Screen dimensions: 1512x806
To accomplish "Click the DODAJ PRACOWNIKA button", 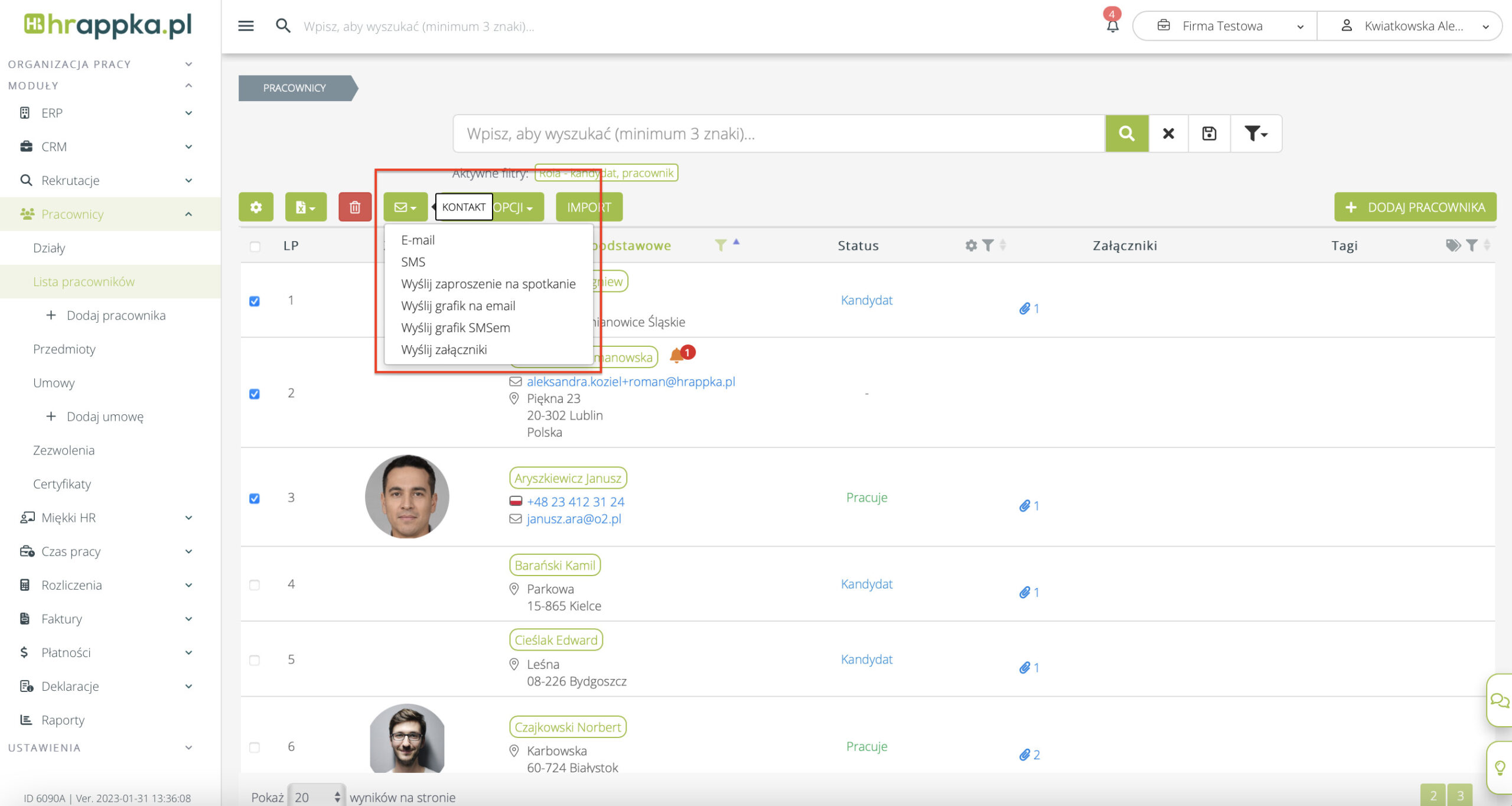I will point(1415,207).
